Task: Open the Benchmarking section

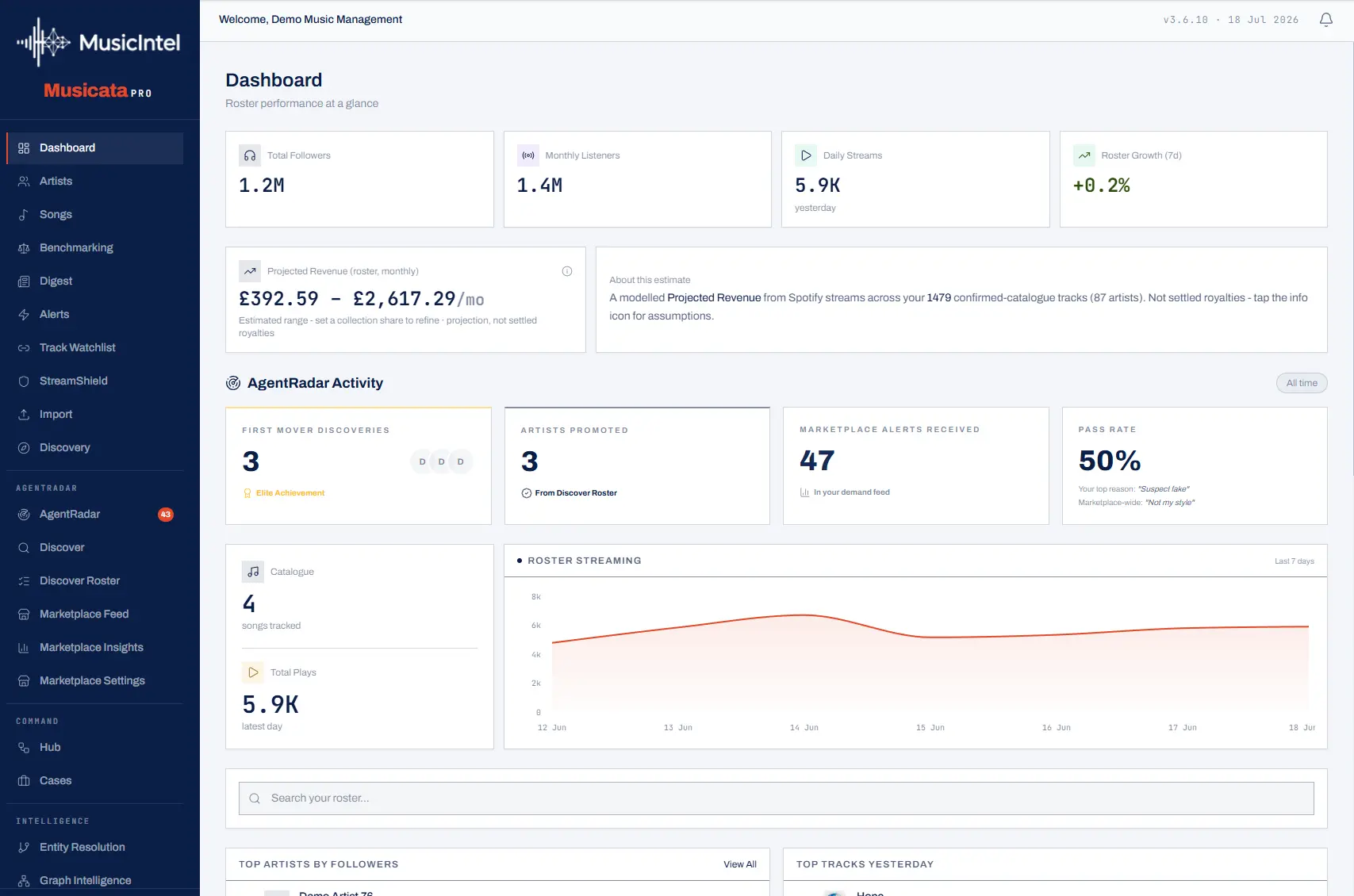Action: click(94, 248)
